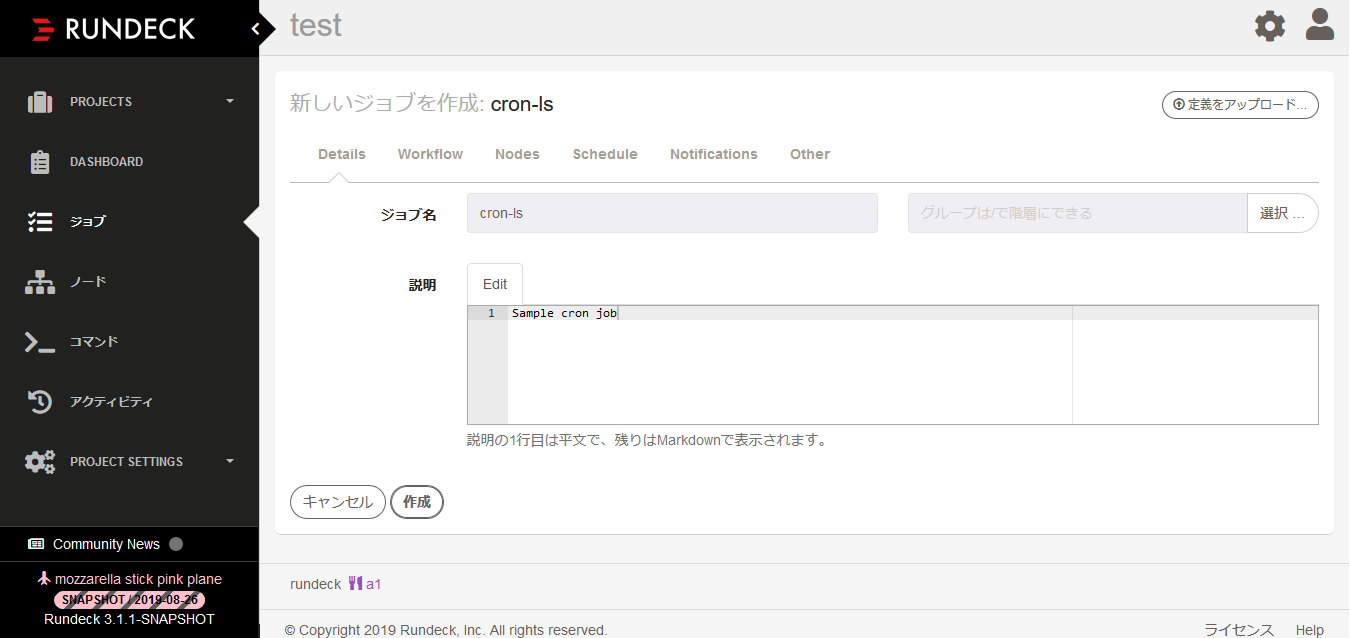Click the Community News icon
The image size is (1350, 638).
pyautogui.click(x=38, y=543)
